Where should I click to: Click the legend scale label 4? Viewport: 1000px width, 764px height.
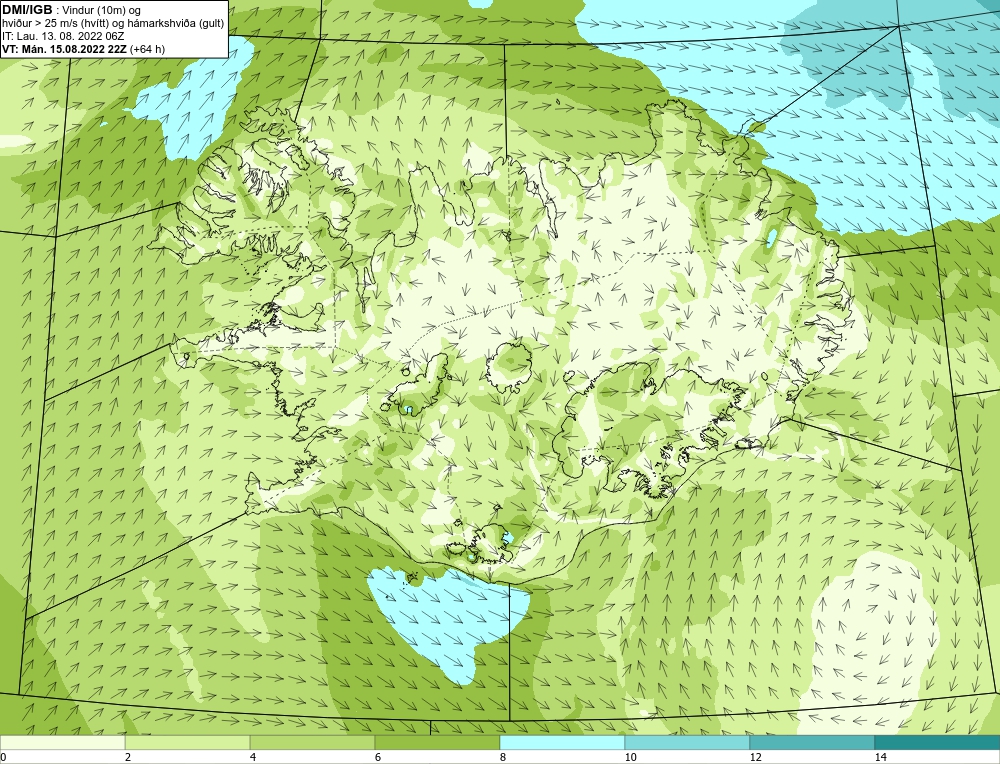click(x=253, y=757)
